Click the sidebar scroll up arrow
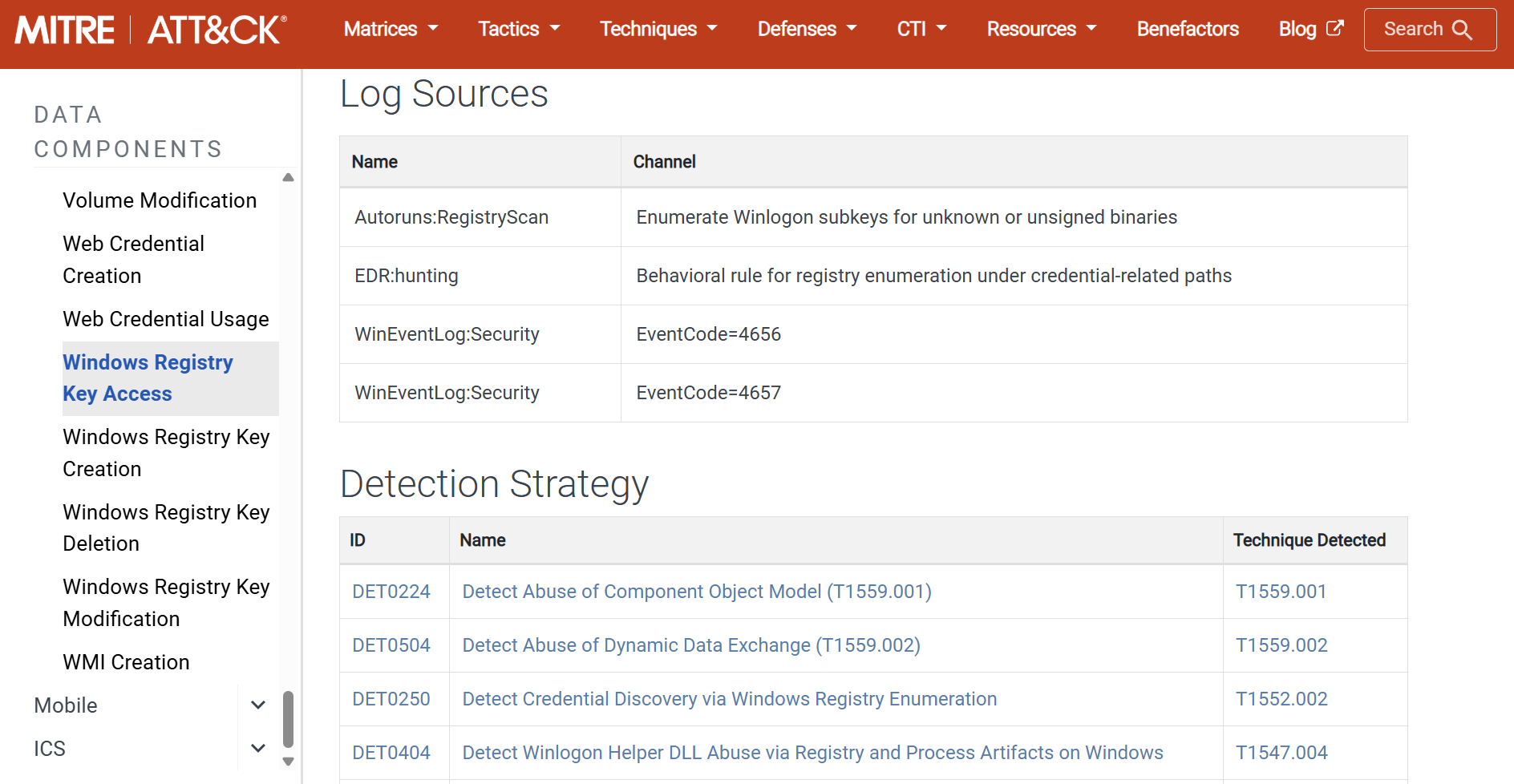 [x=289, y=177]
